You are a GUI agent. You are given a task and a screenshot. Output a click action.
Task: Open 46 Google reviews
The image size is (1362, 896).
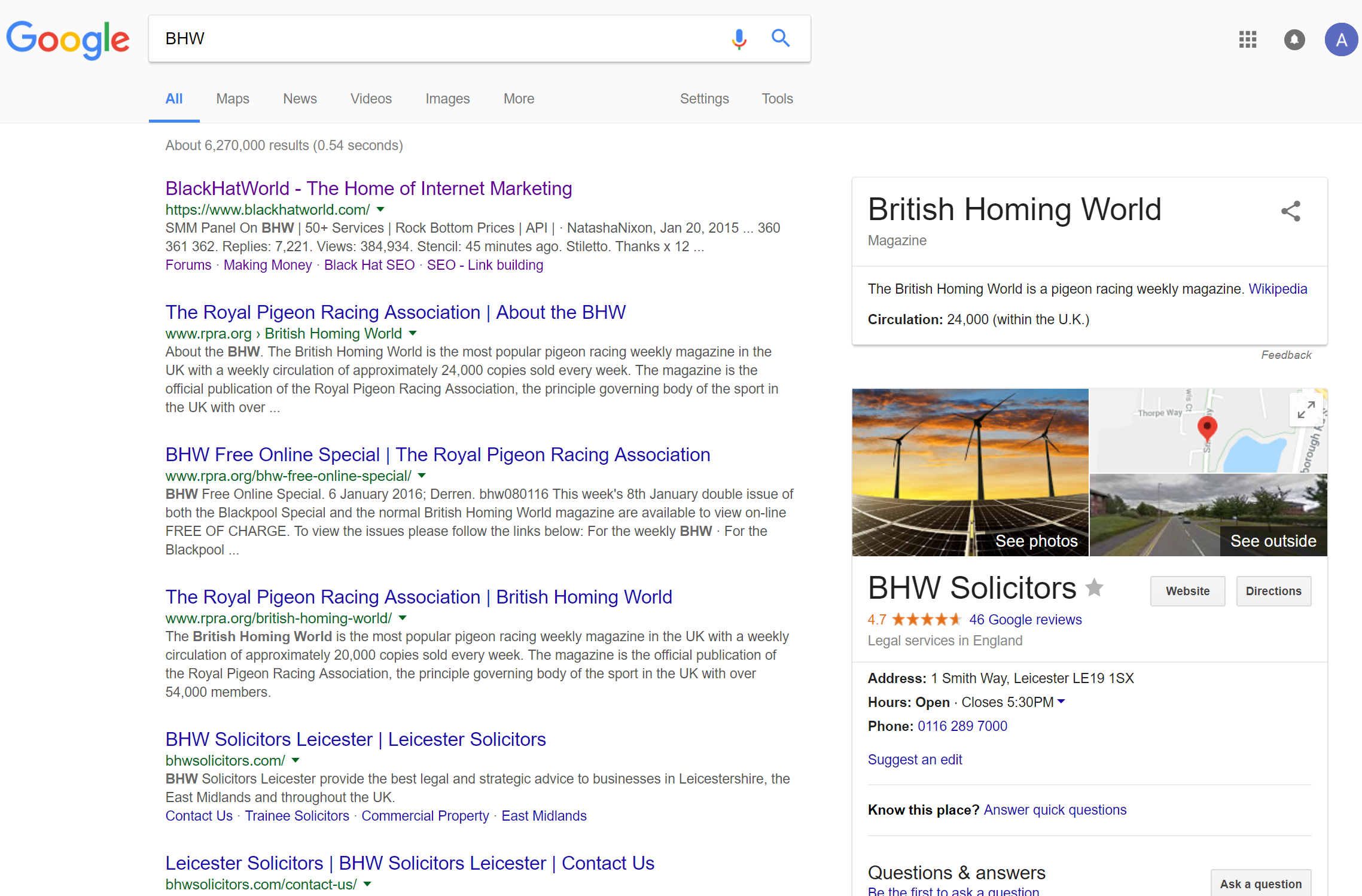[x=1025, y=620]
